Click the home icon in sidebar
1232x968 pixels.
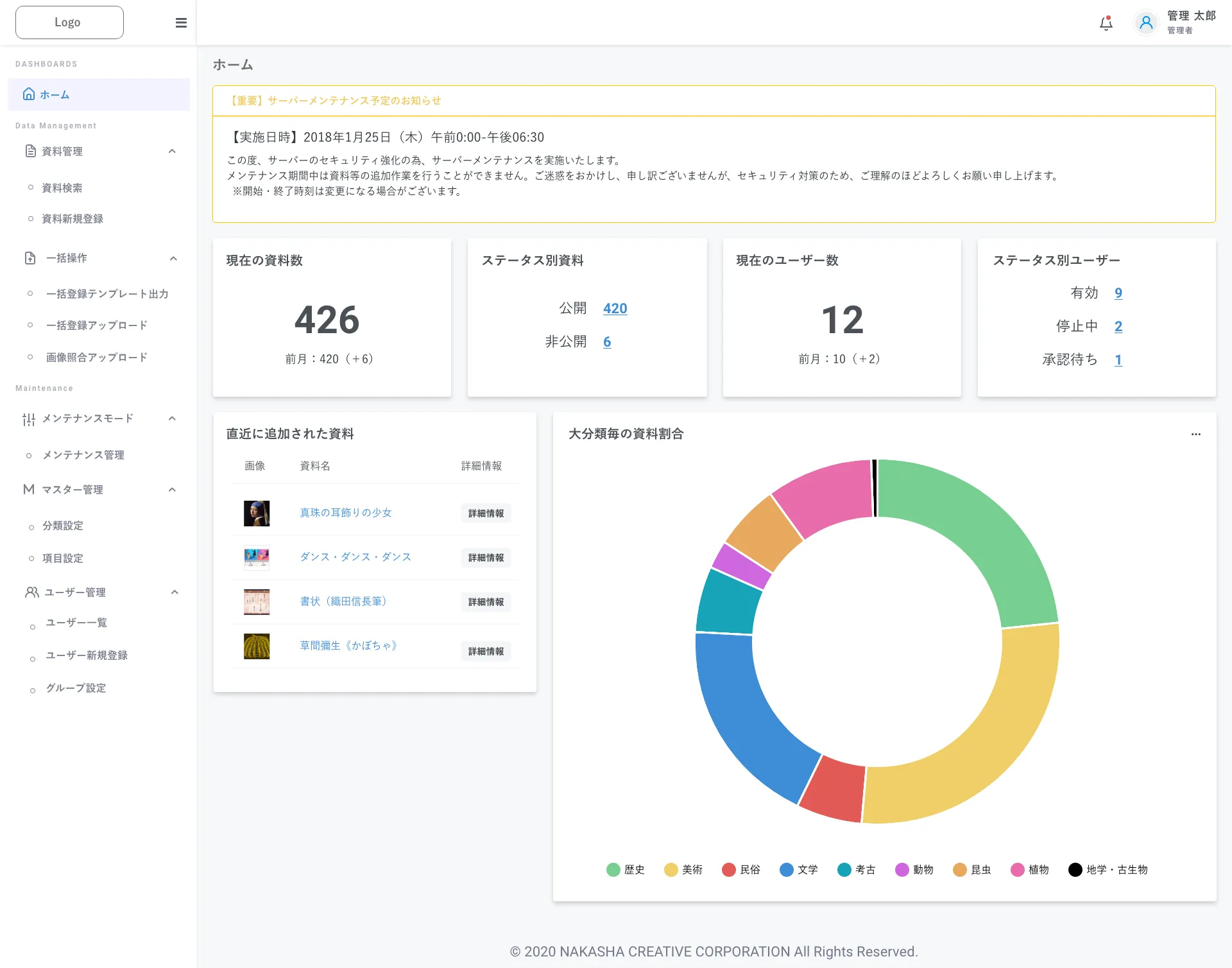tap(29, 94)
